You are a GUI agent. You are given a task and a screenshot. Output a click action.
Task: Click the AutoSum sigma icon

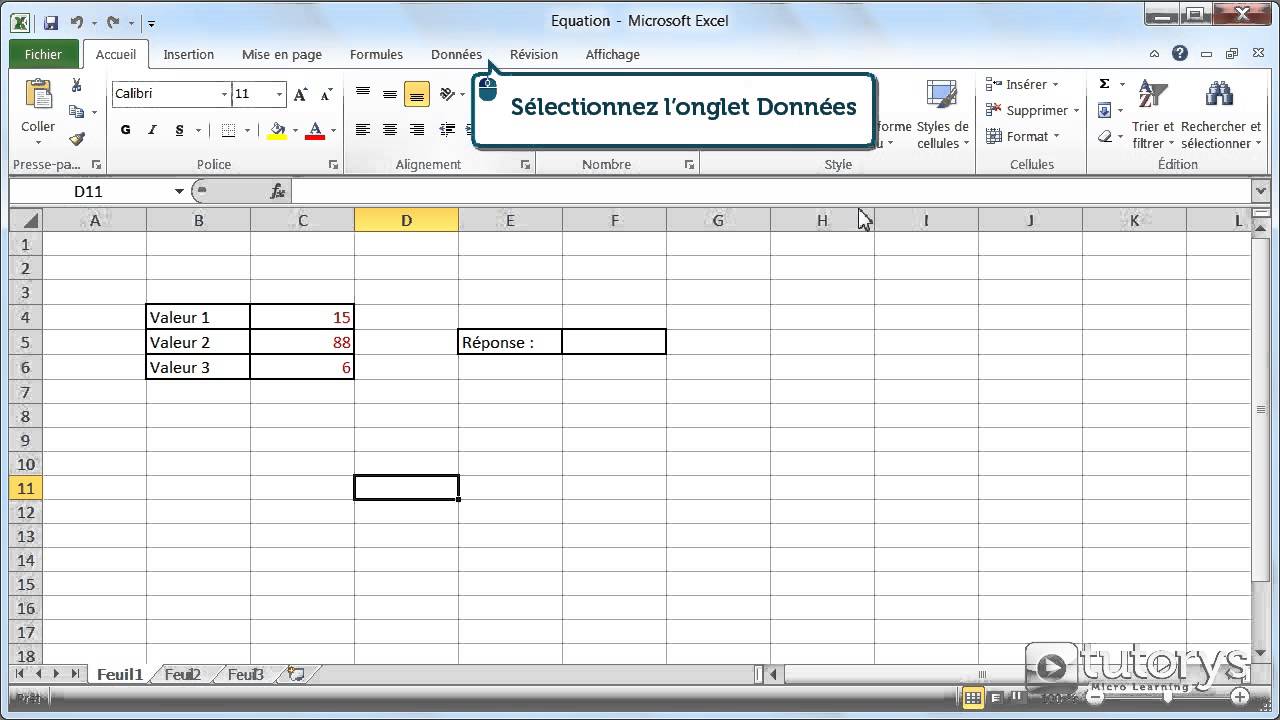(1105, 85)
